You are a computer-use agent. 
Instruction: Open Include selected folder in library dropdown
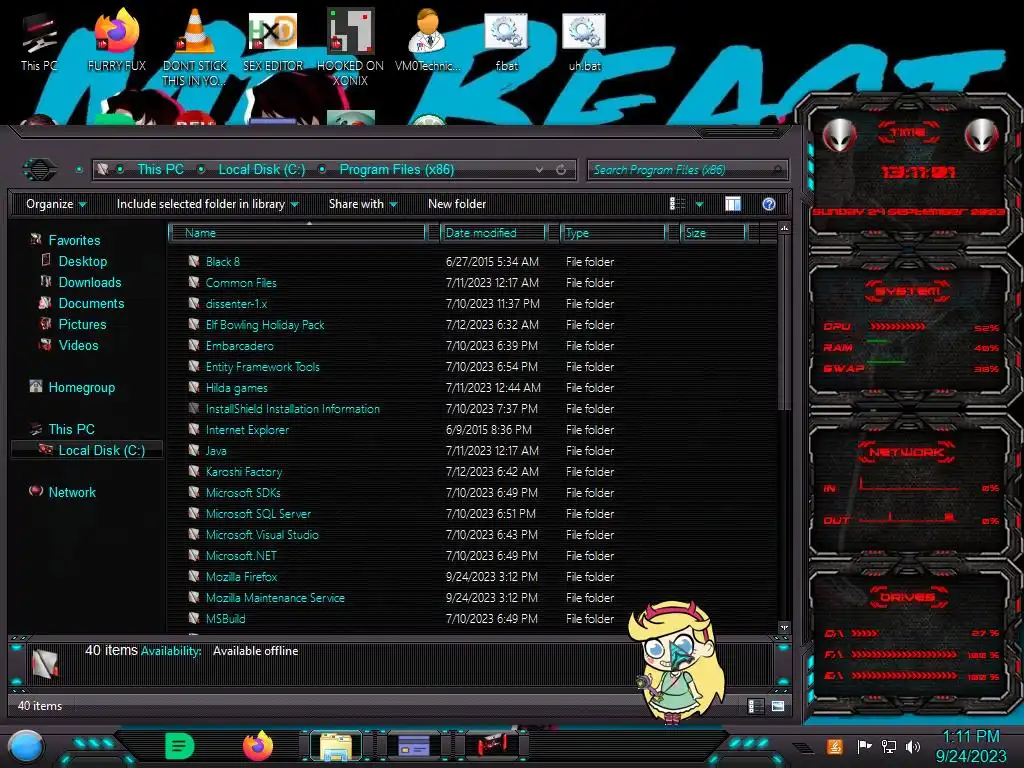coord(207,204)
